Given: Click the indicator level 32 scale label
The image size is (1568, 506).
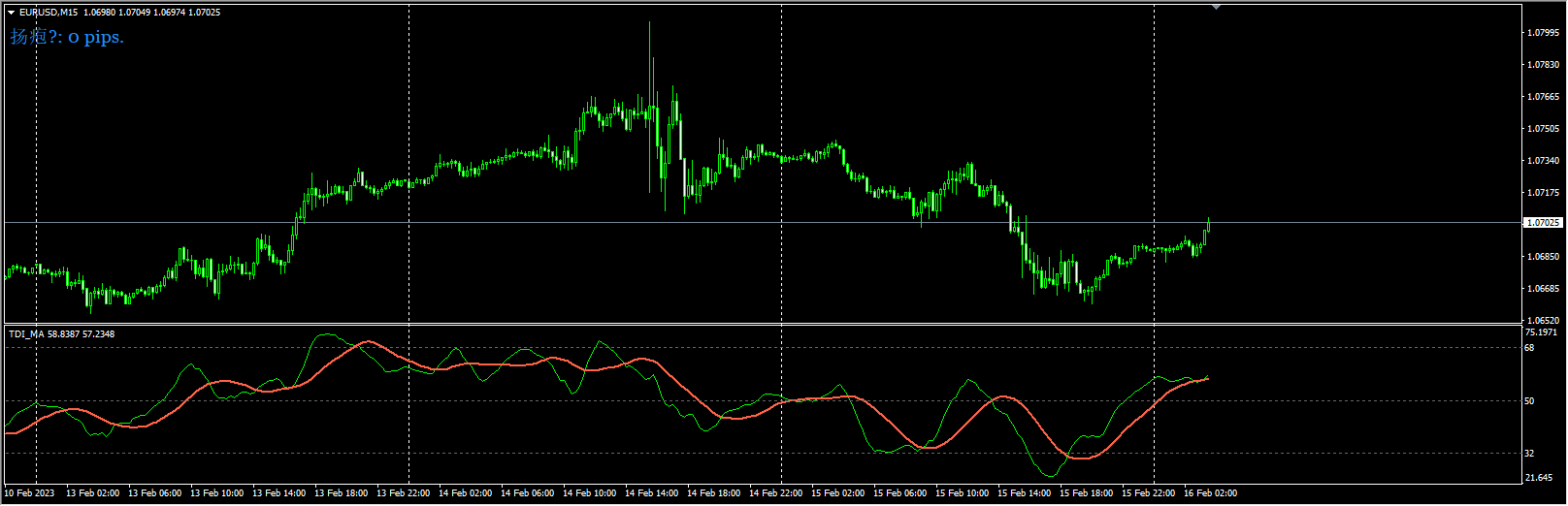Looking at the screenshot, I should tap(1530, 454).
